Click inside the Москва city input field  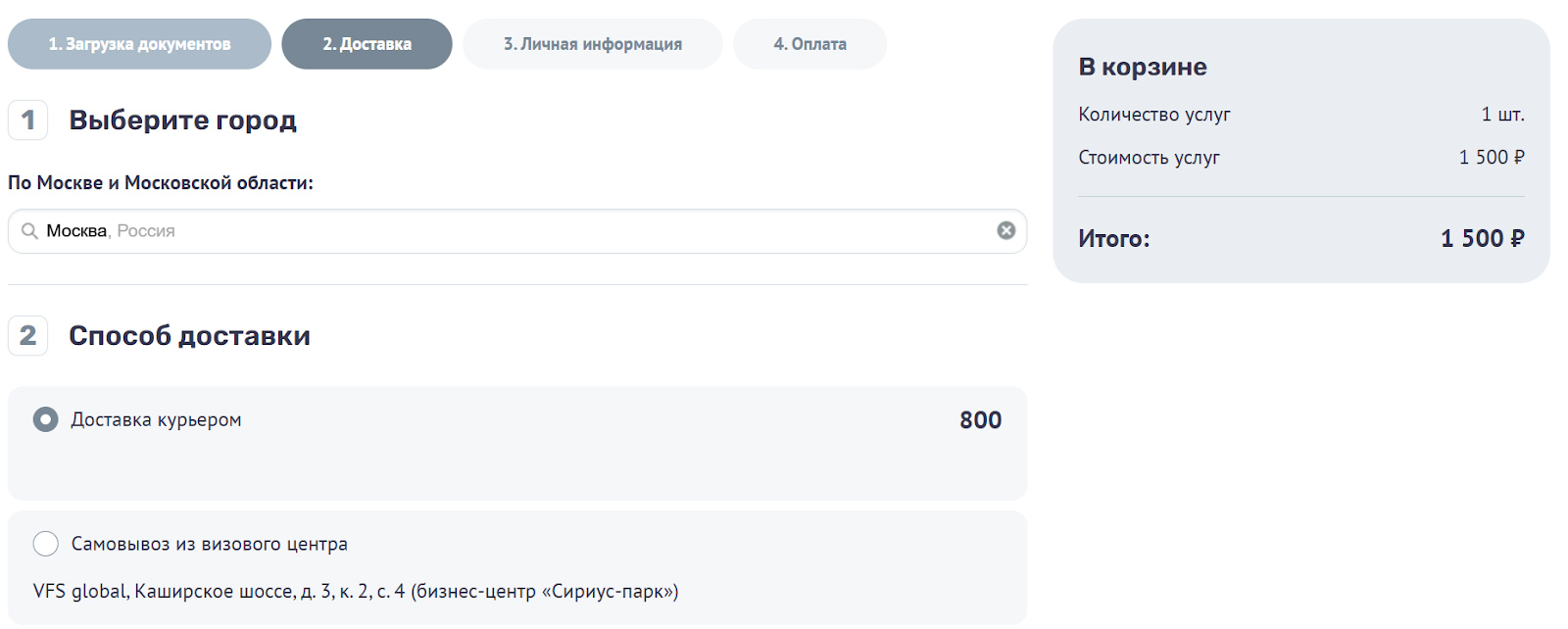[x=294, y=230]
